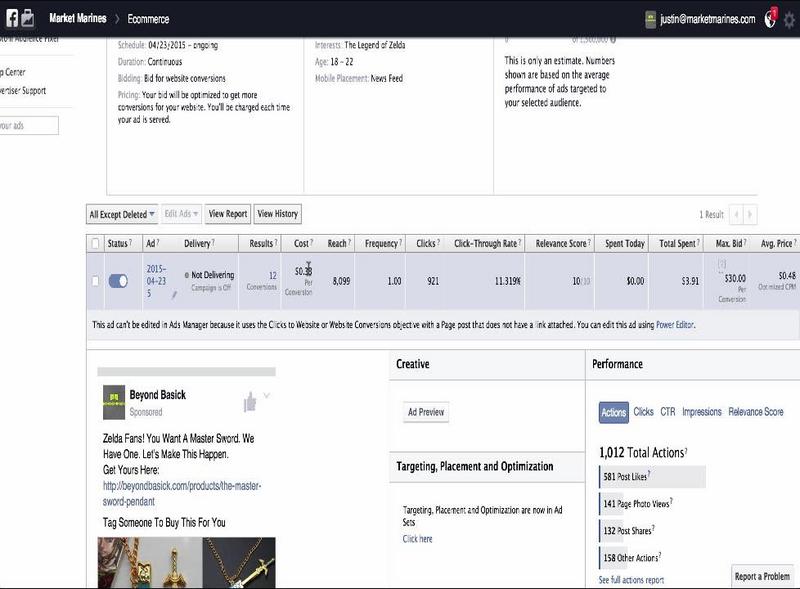
Task: Click the Help Center sidebar link
Action: click(x=13, y=72)
